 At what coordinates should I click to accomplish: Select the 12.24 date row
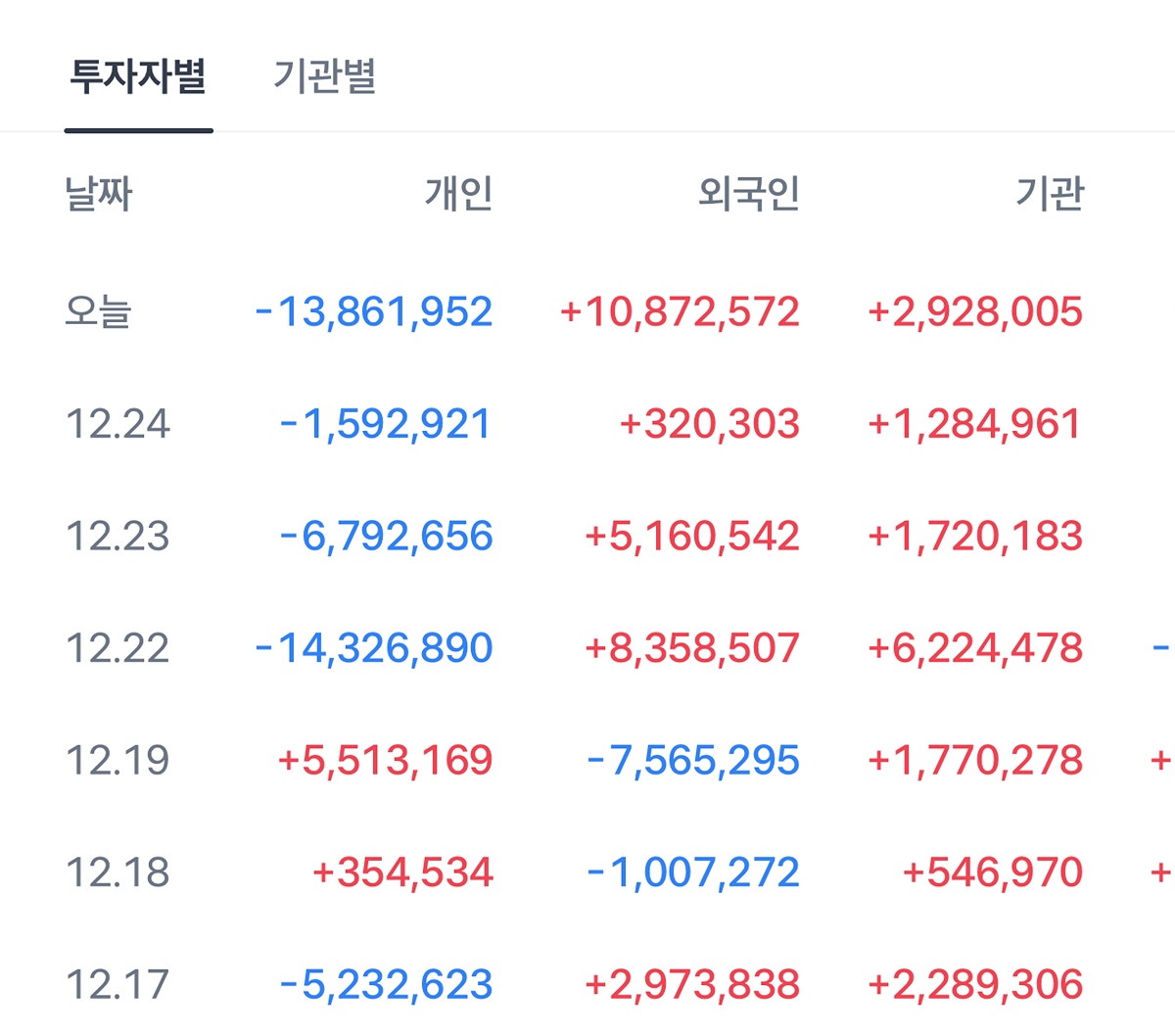coord(117,424)
